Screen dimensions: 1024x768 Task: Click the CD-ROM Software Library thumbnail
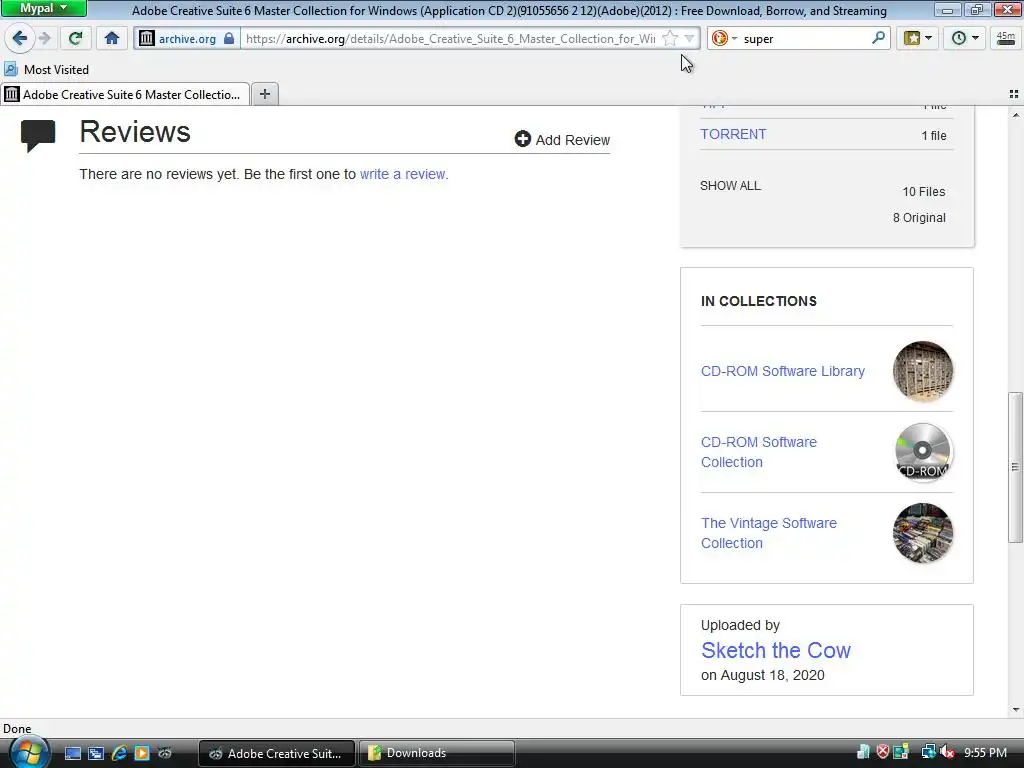[922, 371]
